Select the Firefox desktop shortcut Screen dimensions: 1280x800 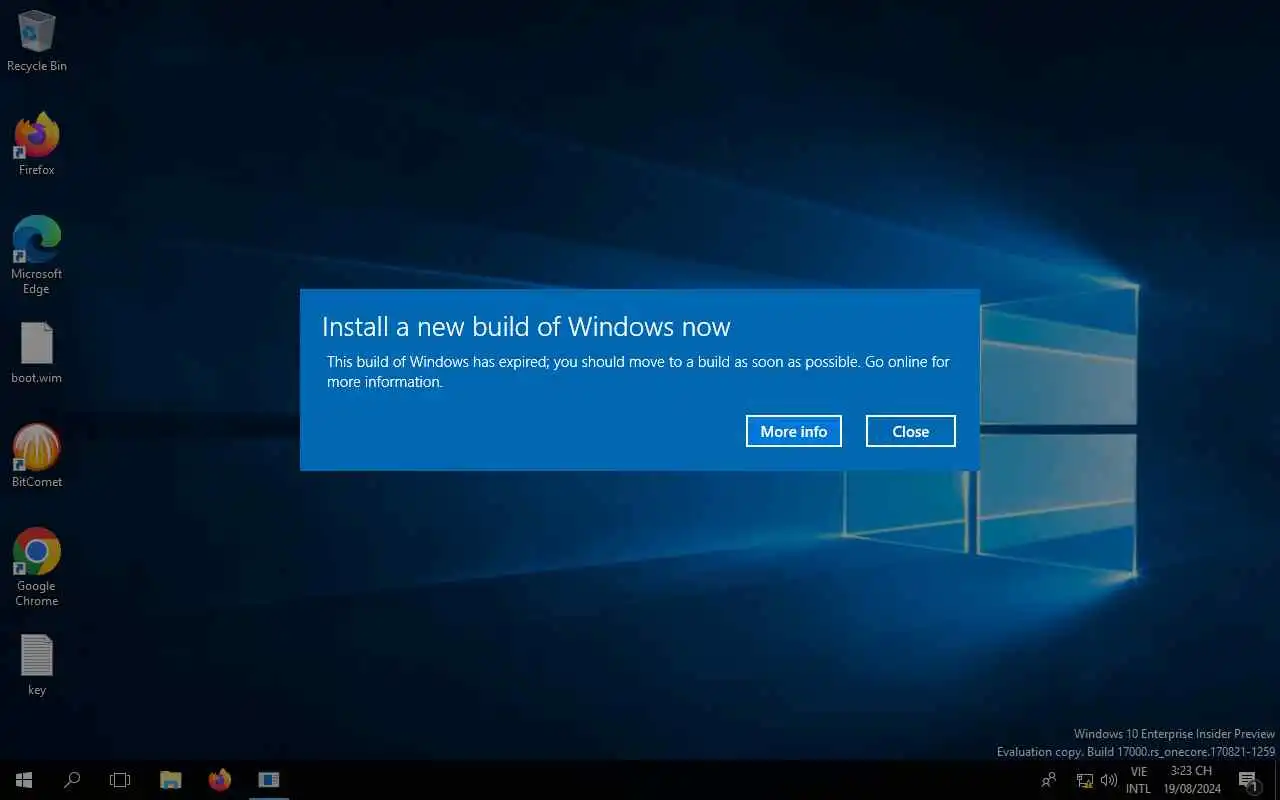tap(37, 144)
